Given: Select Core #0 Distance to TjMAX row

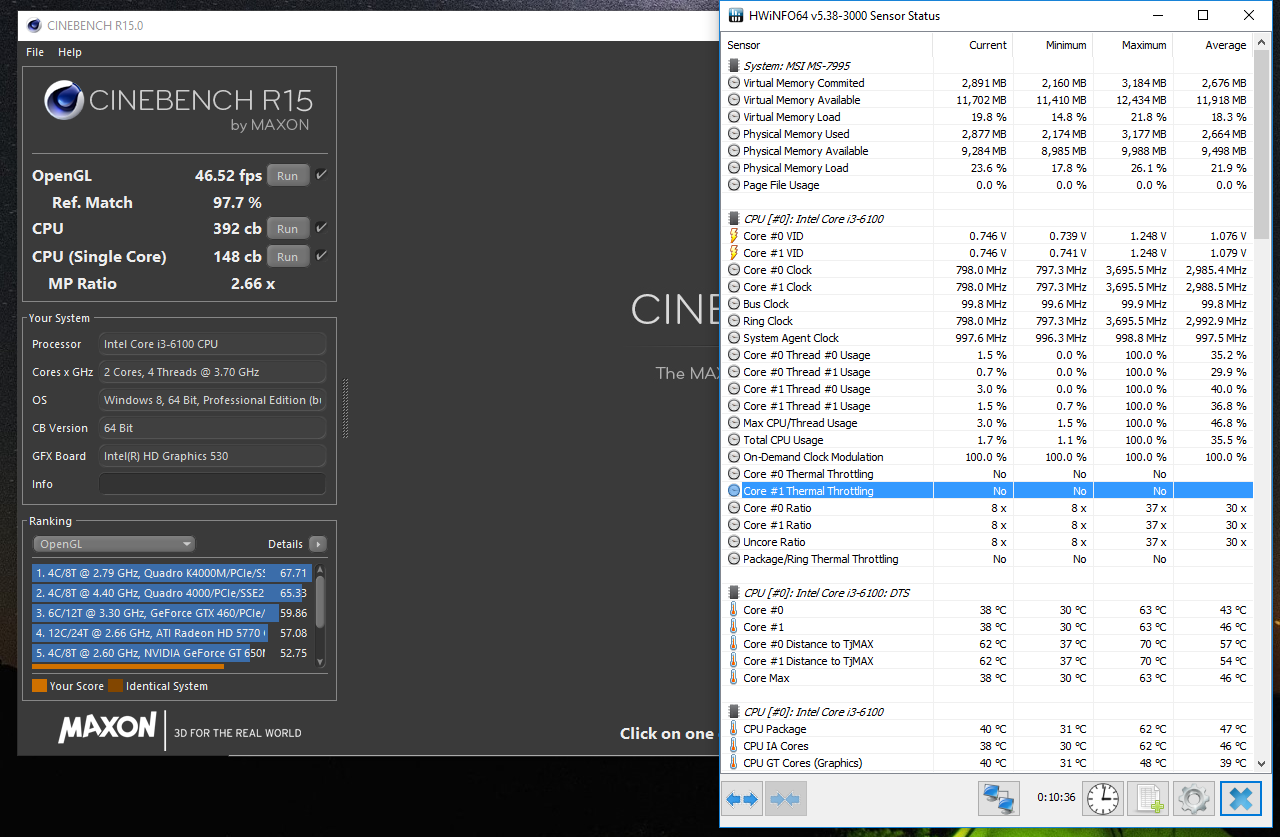Looking at the screenshot, I should click(987, 644).
